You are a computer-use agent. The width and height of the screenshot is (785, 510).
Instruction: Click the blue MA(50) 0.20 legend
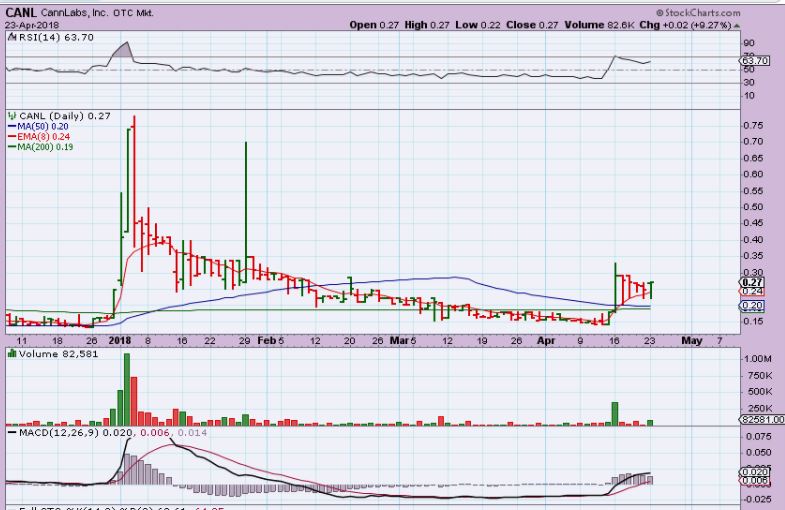tap(39, 127)
